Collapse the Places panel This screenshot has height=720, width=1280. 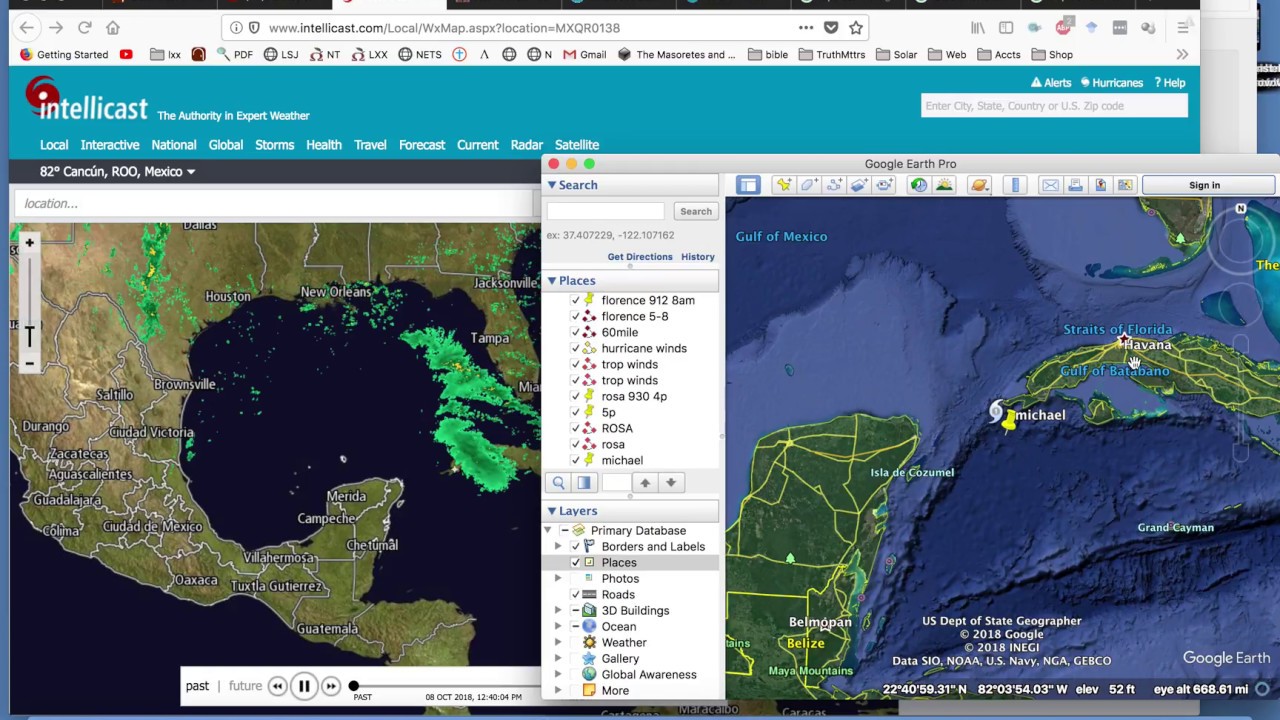pyautogui.click(x=551, y=281)
